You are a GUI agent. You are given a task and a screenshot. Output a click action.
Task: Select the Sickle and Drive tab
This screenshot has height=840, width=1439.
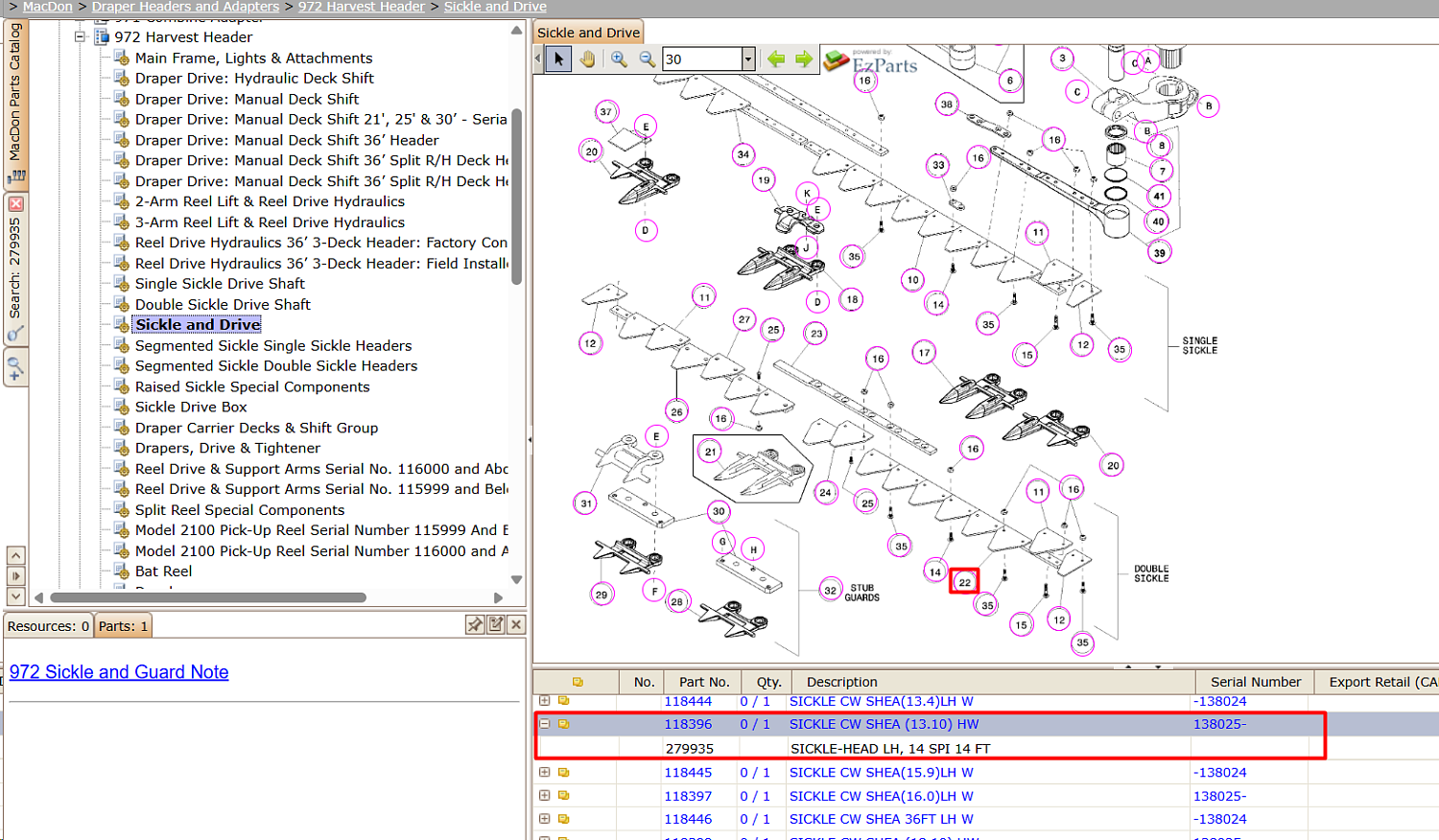pyautogui.click(x=588, y=33)
